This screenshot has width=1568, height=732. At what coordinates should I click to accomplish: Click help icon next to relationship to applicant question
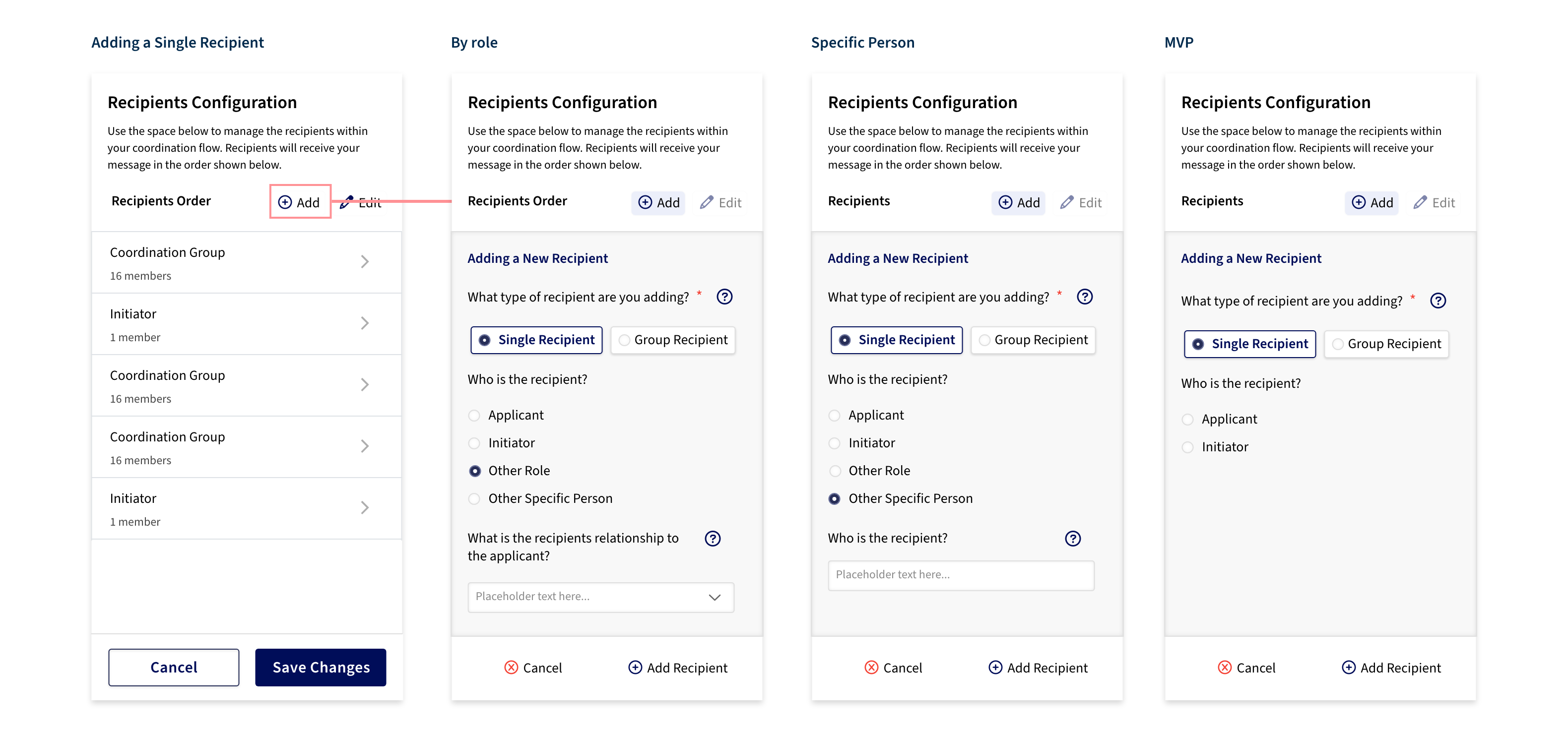(712, 539)
